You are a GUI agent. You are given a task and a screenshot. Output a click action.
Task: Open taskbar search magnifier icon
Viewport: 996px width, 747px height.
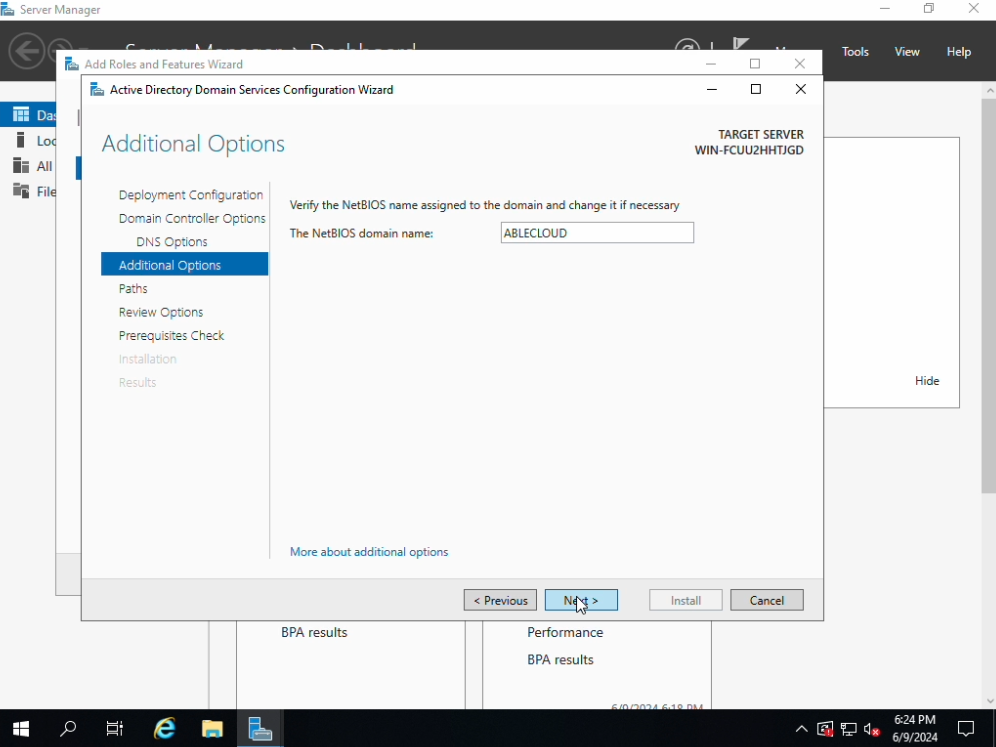coord(68,729)
